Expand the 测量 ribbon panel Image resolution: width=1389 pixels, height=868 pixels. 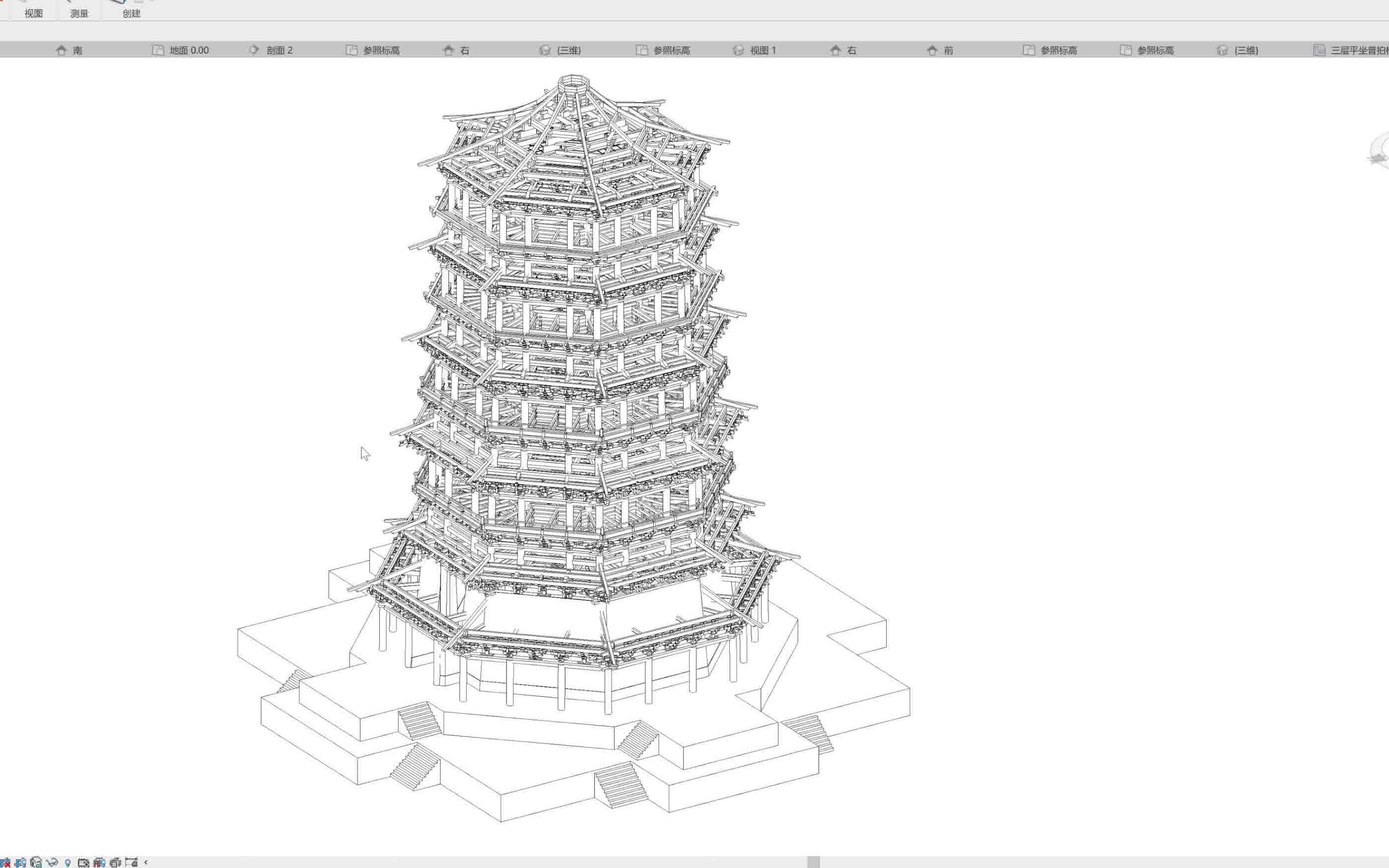[79, 13]
